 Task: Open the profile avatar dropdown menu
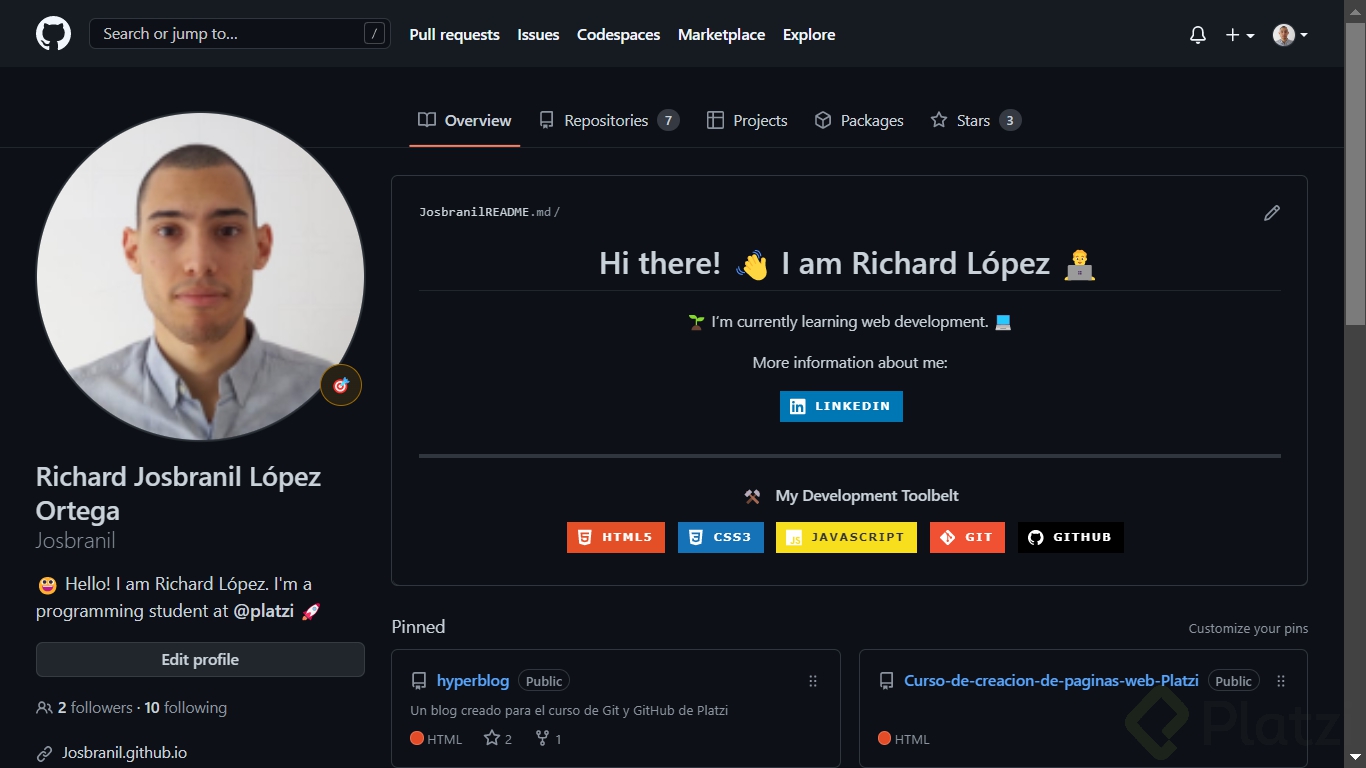[x=1289, y=34]
